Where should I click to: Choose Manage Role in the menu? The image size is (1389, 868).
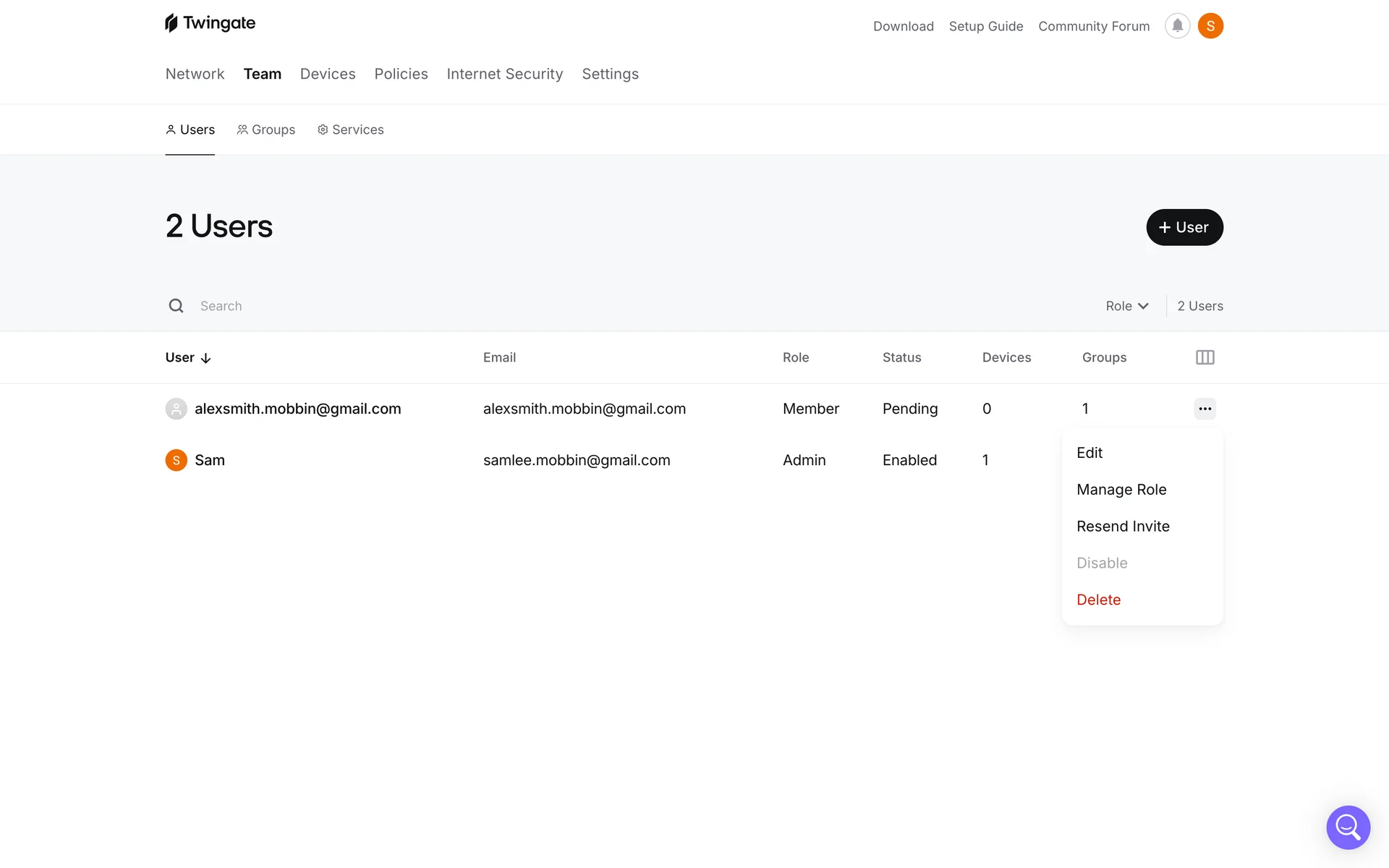(1121, 490)
